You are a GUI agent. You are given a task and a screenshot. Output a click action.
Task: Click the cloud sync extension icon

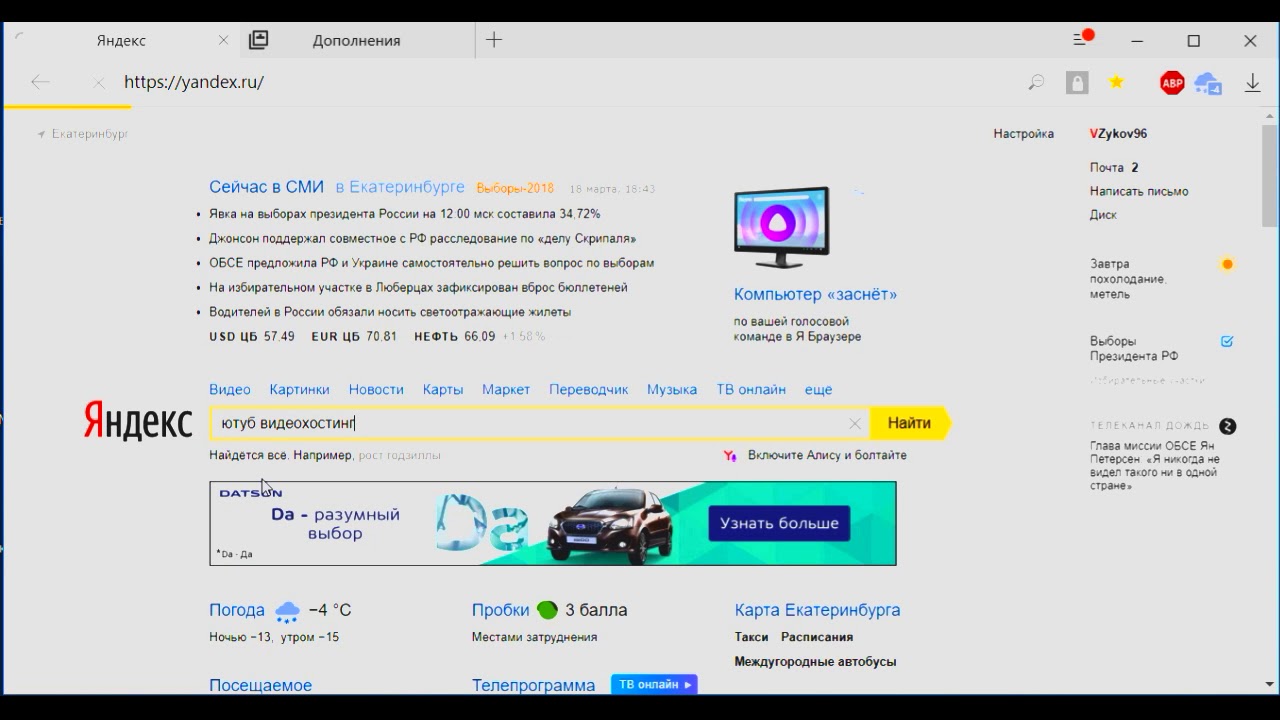1208,83
